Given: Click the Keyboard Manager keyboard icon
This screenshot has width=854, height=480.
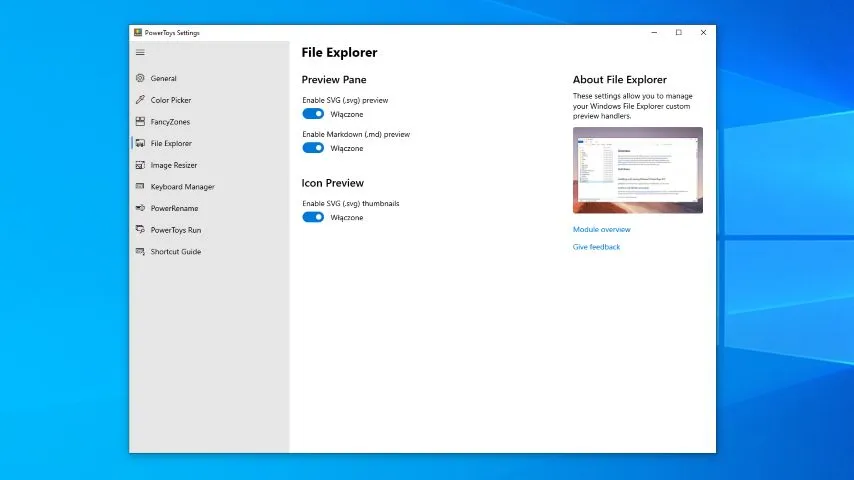Looking at the screenshot, I should click(x=141, y=187).
